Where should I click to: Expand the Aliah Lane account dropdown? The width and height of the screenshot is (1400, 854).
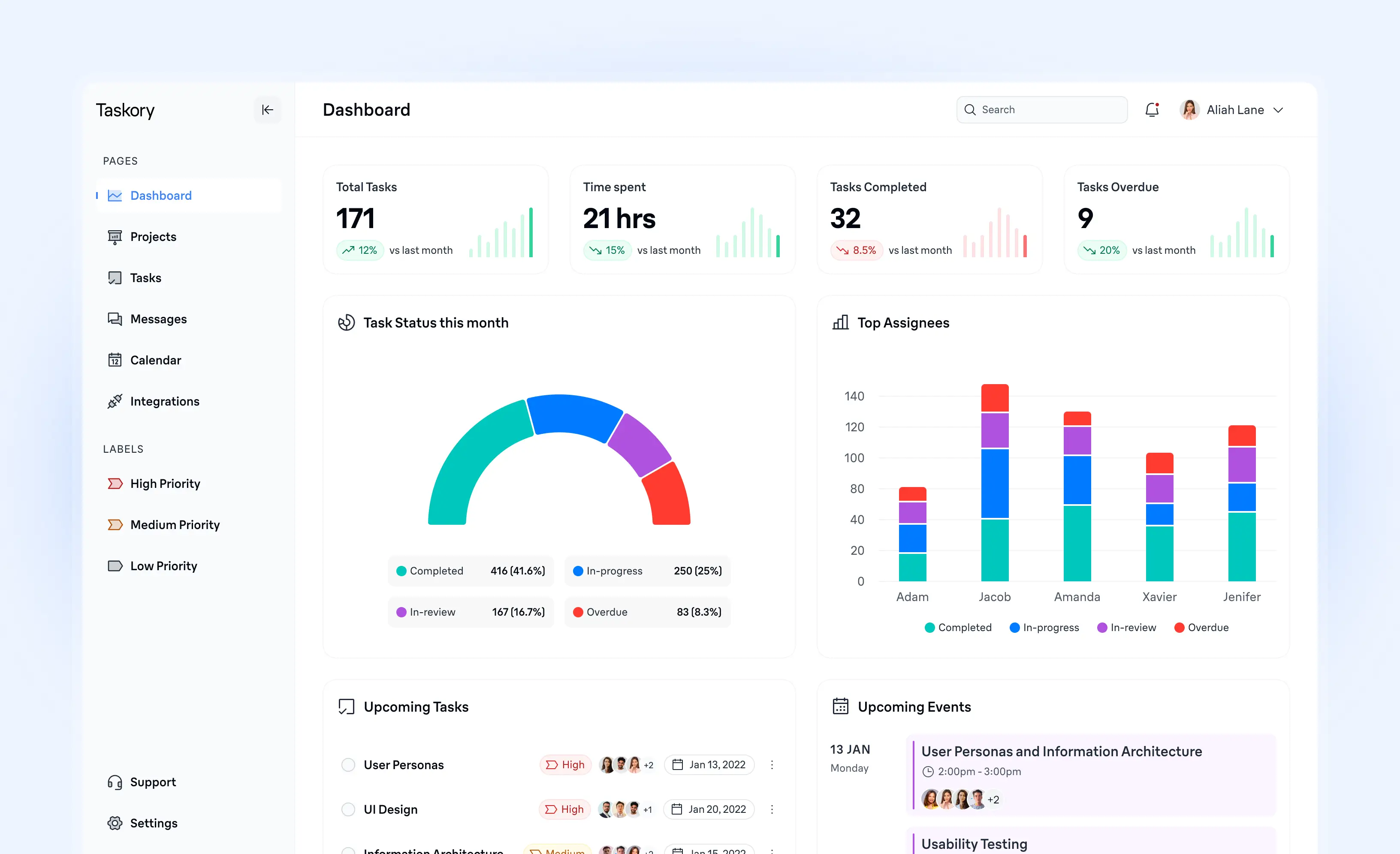click(1278, 110)
